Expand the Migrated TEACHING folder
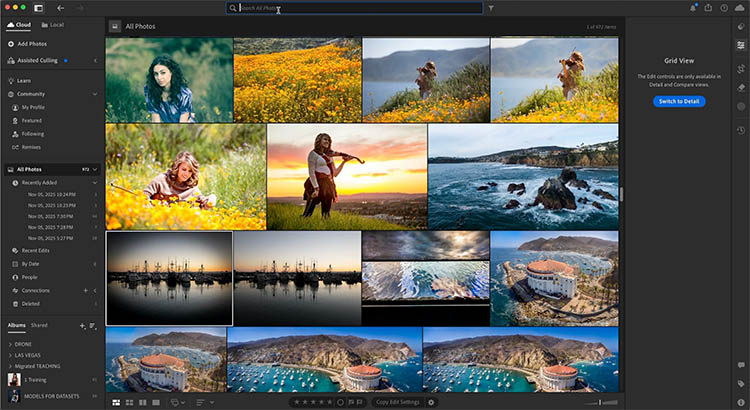Screen dimensions: 750x410 click(10, 366)
